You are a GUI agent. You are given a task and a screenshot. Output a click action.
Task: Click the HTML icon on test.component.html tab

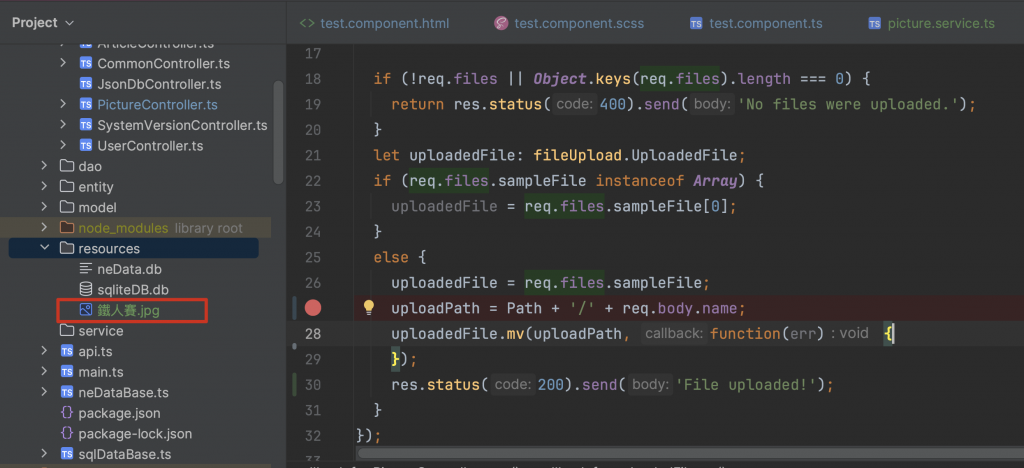(307, 23)
